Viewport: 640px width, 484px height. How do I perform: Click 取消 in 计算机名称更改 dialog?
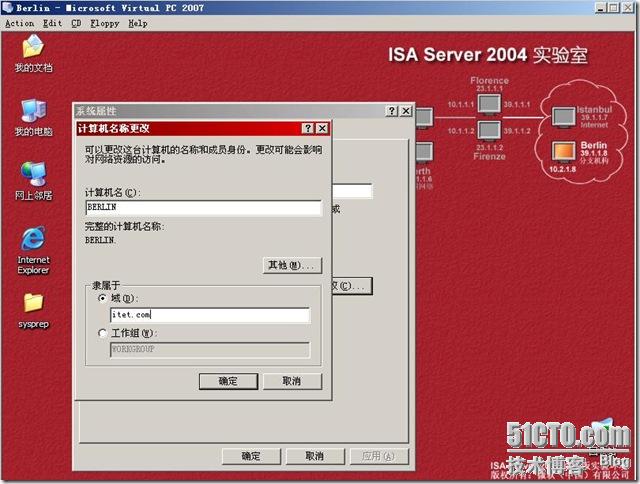[x=292, y=381]
